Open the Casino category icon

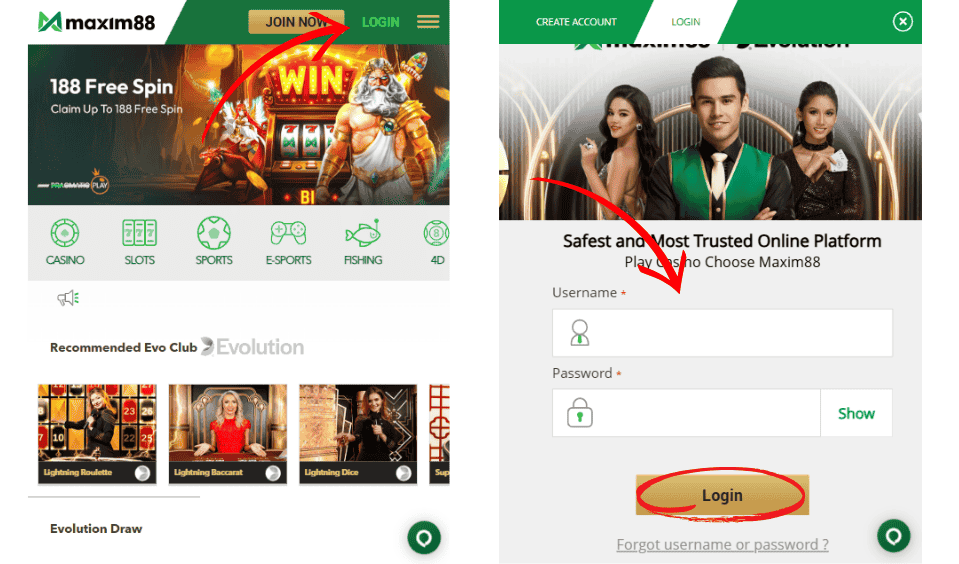65,233
